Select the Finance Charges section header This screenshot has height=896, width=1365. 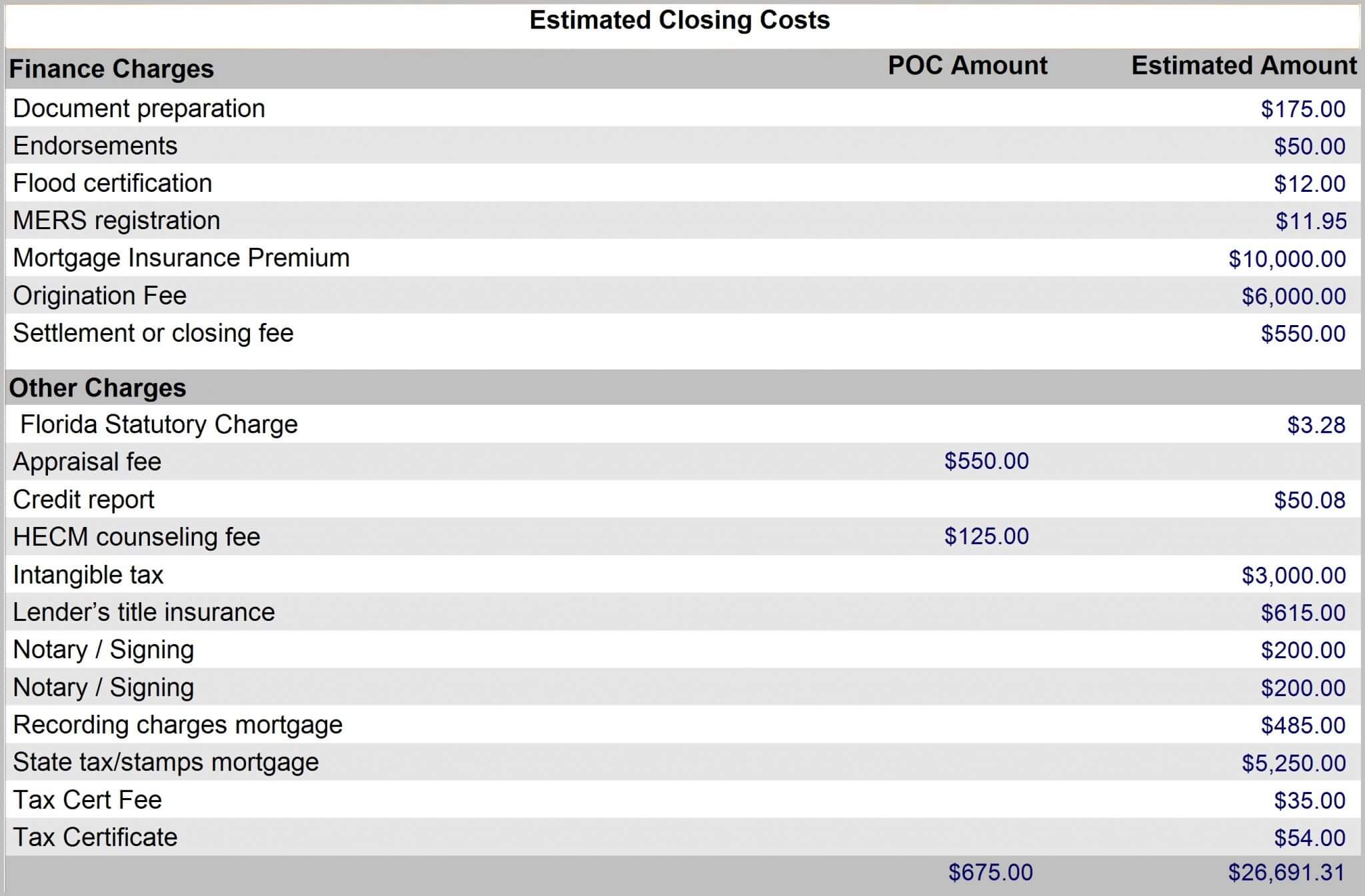pos(111,69)
